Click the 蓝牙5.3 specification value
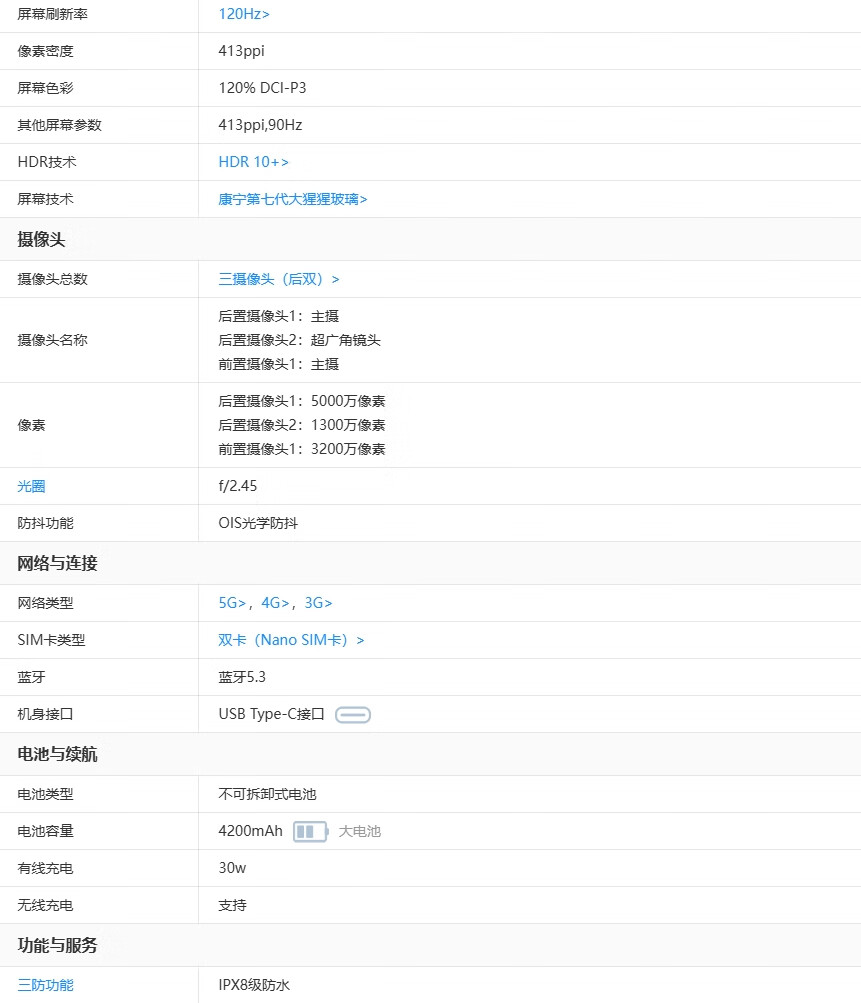This screenshot has width=861, height=1003. 243,677
